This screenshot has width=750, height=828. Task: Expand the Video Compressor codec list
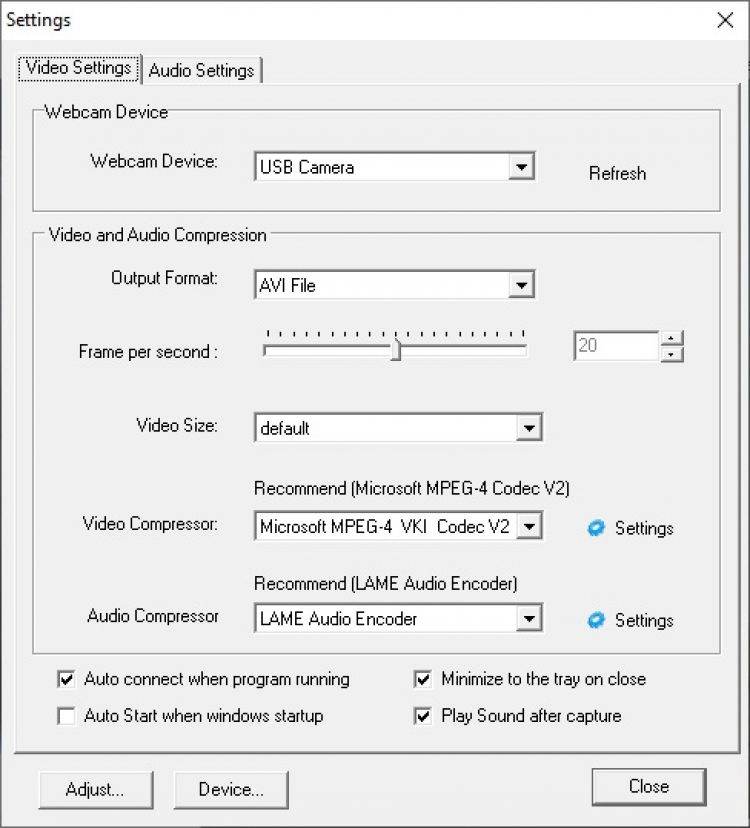(529, 526)
